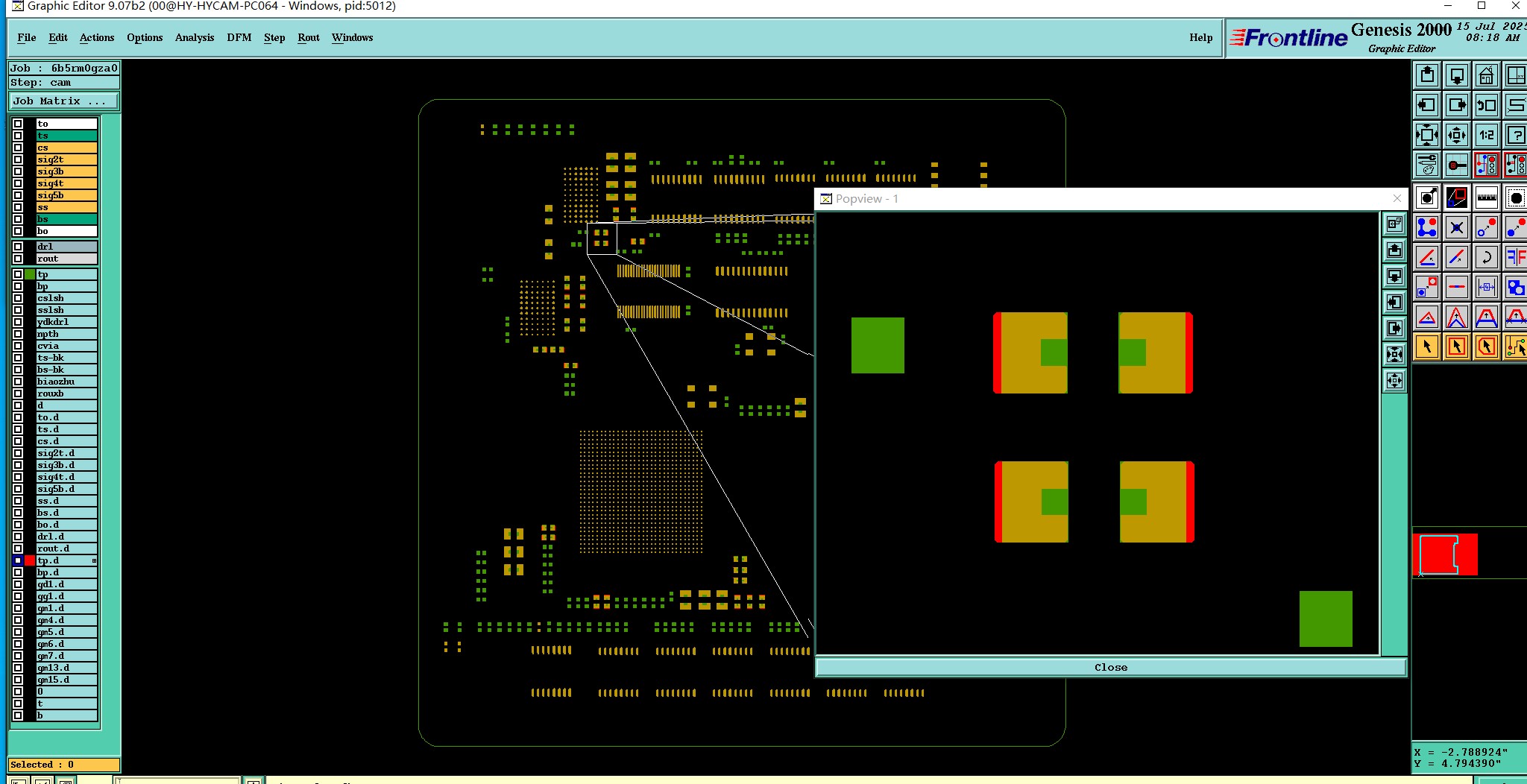
Task: Select the rectangle area select tool
Action: (1457, 347)
